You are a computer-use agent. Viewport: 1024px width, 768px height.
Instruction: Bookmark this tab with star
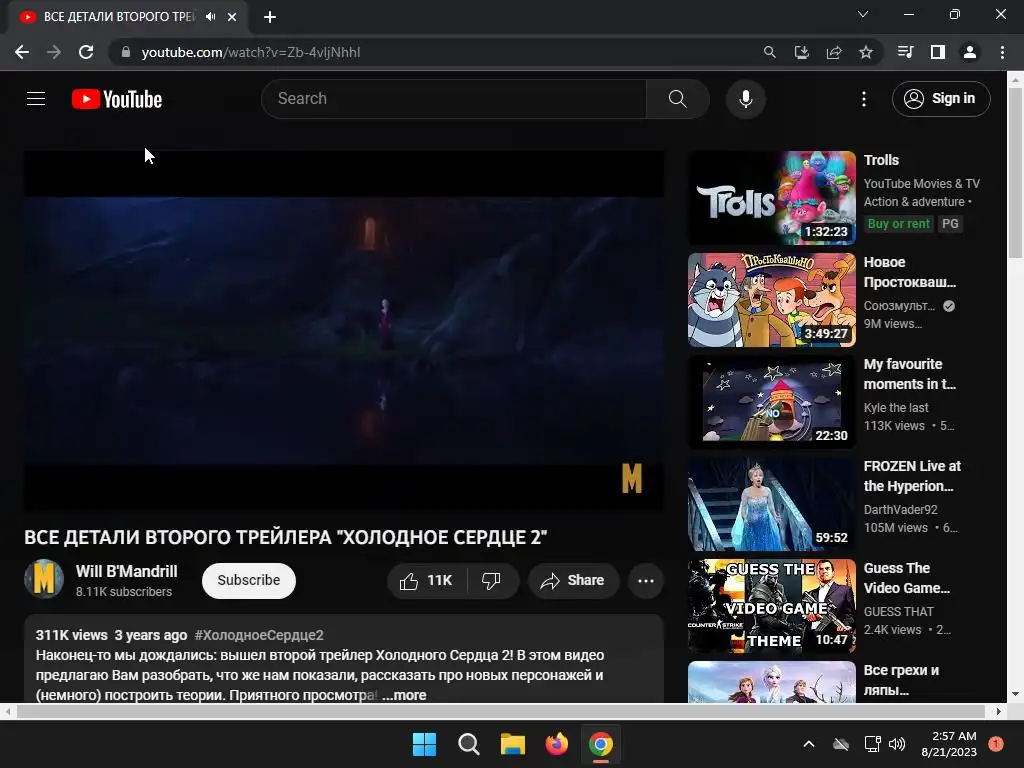click(x=866, y=52)
